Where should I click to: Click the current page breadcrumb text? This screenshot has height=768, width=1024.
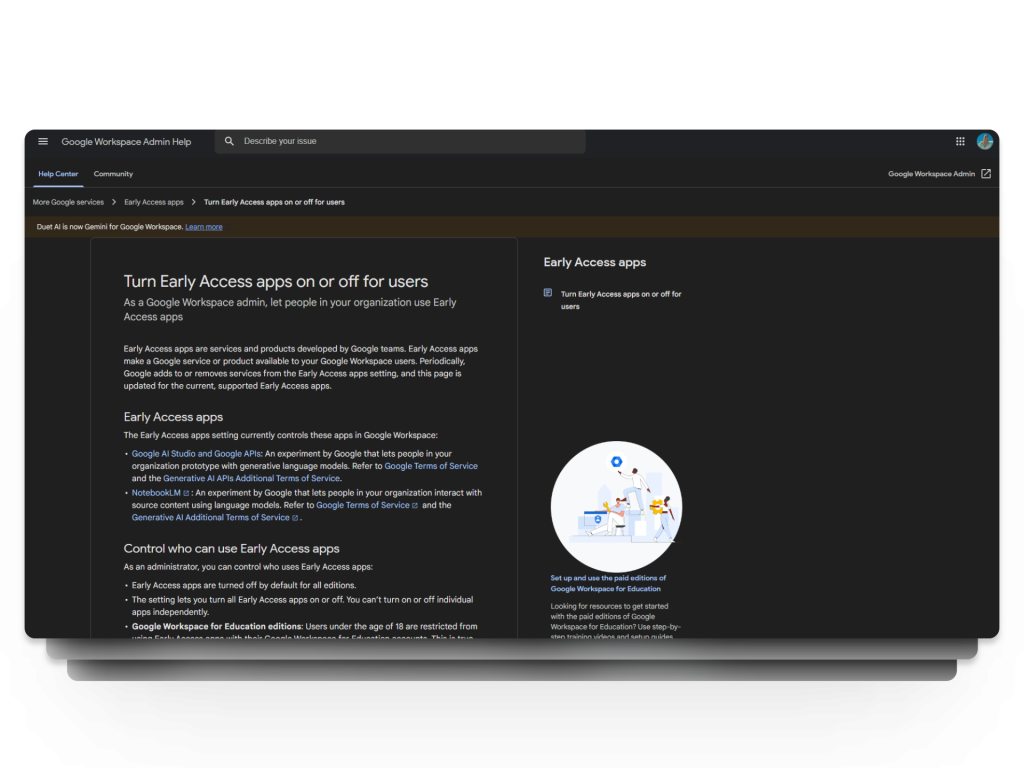[x=274, y=202]
